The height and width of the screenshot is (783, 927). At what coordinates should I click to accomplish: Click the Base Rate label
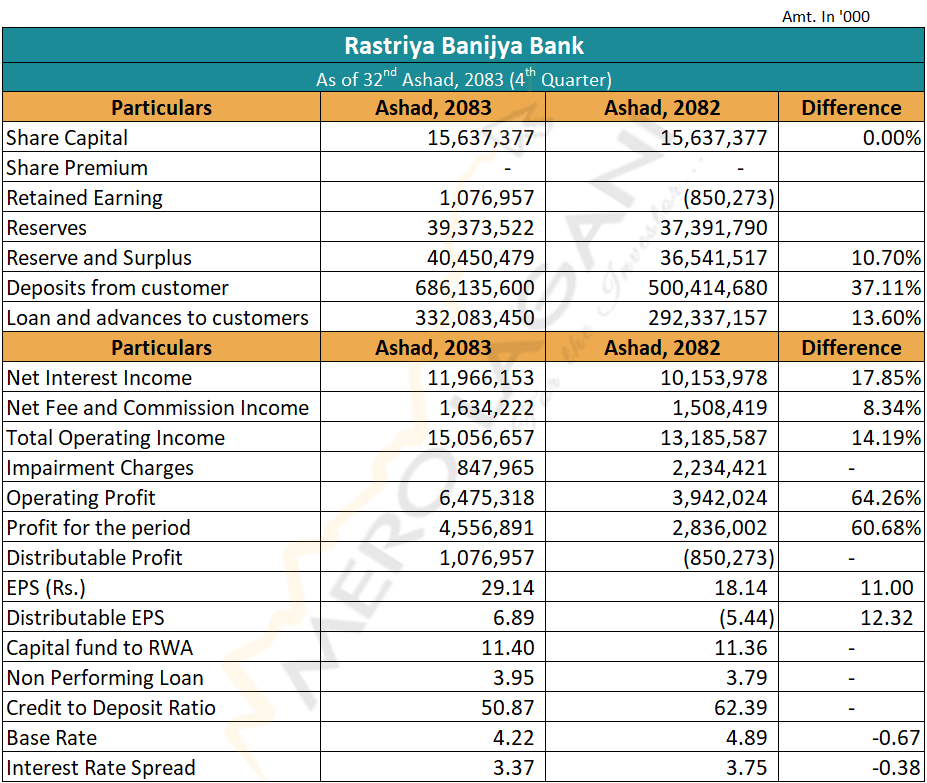click(51, 738)
